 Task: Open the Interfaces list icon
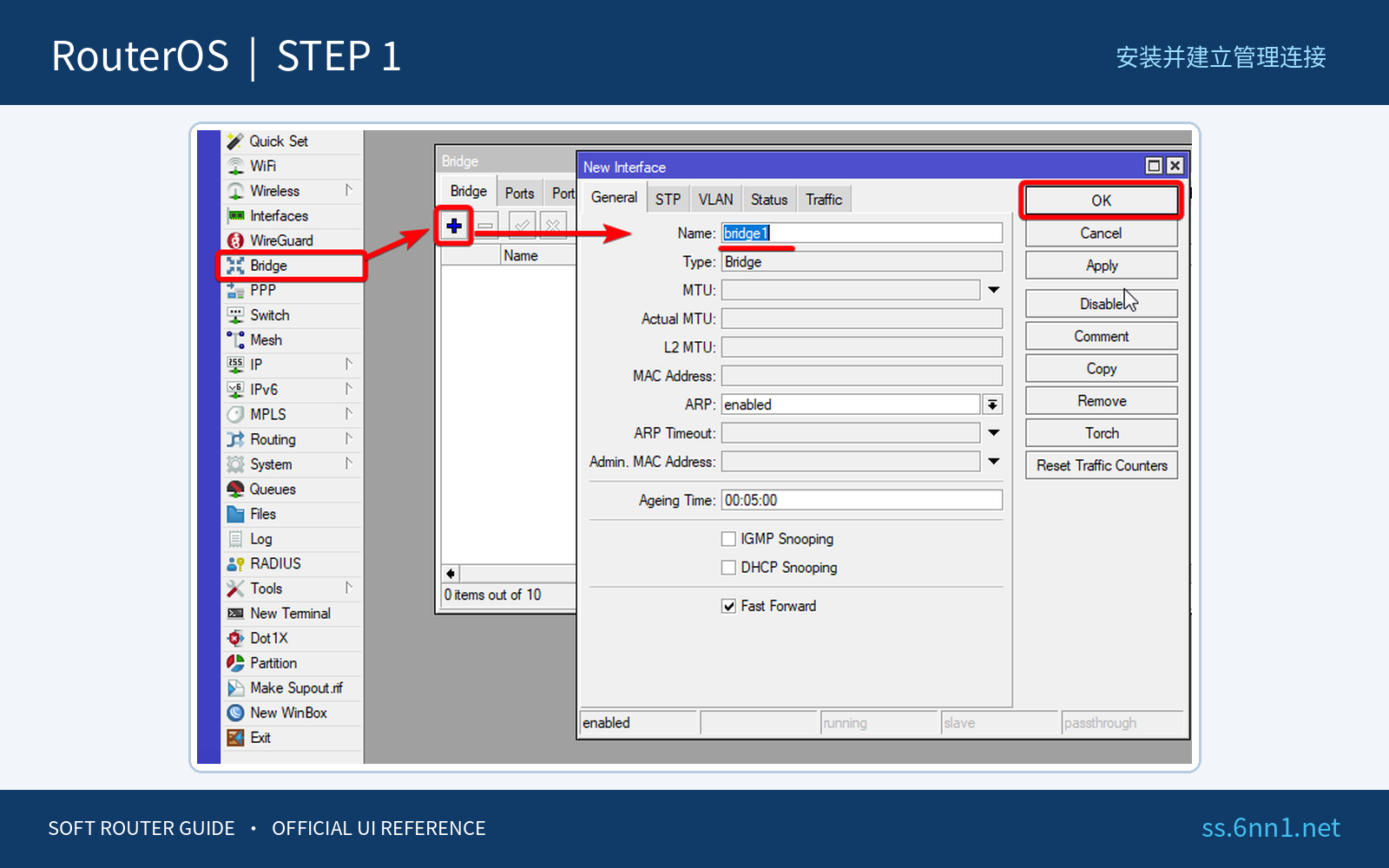coord(235,216)
